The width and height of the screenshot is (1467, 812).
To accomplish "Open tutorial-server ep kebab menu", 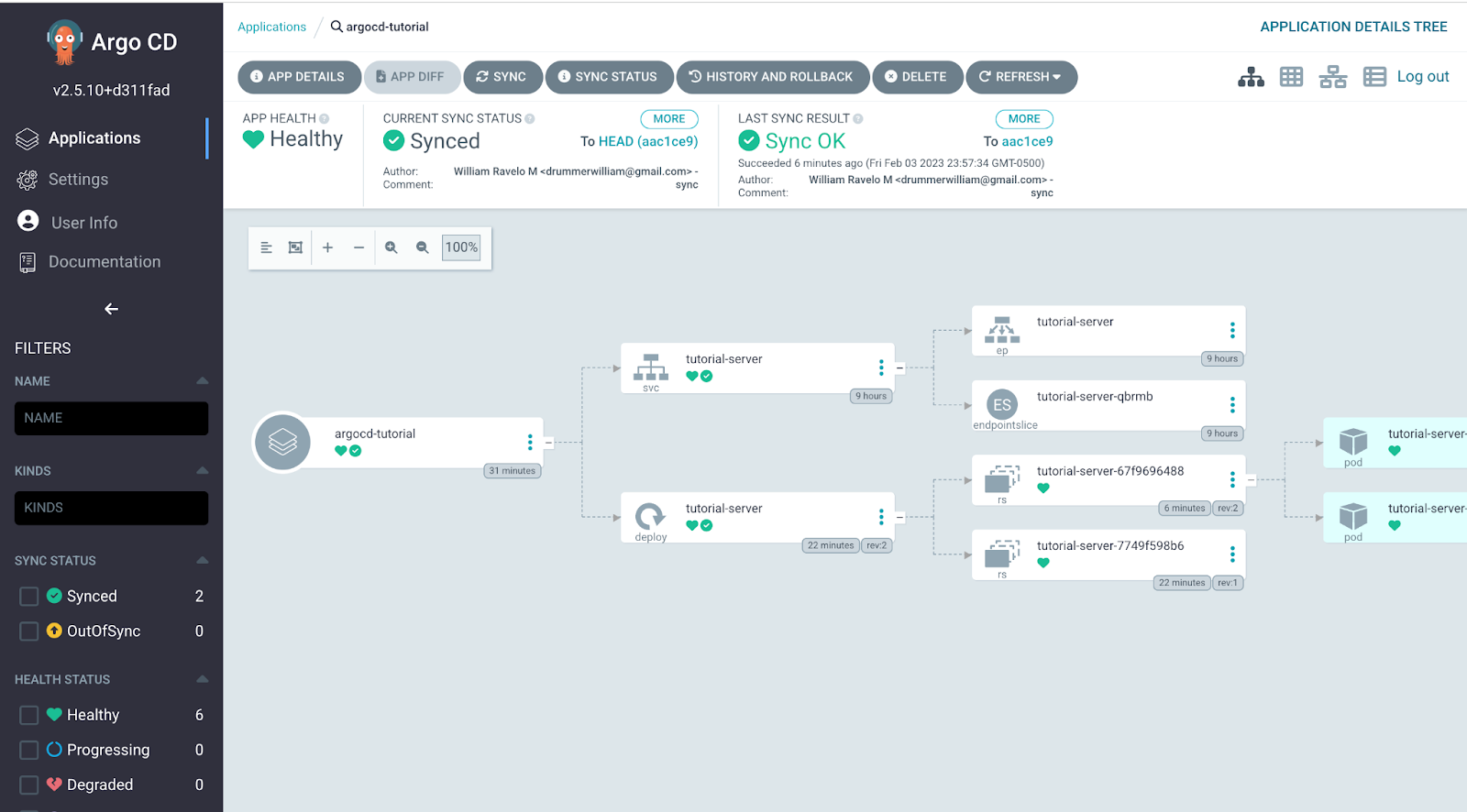I will coord(1232,330).
